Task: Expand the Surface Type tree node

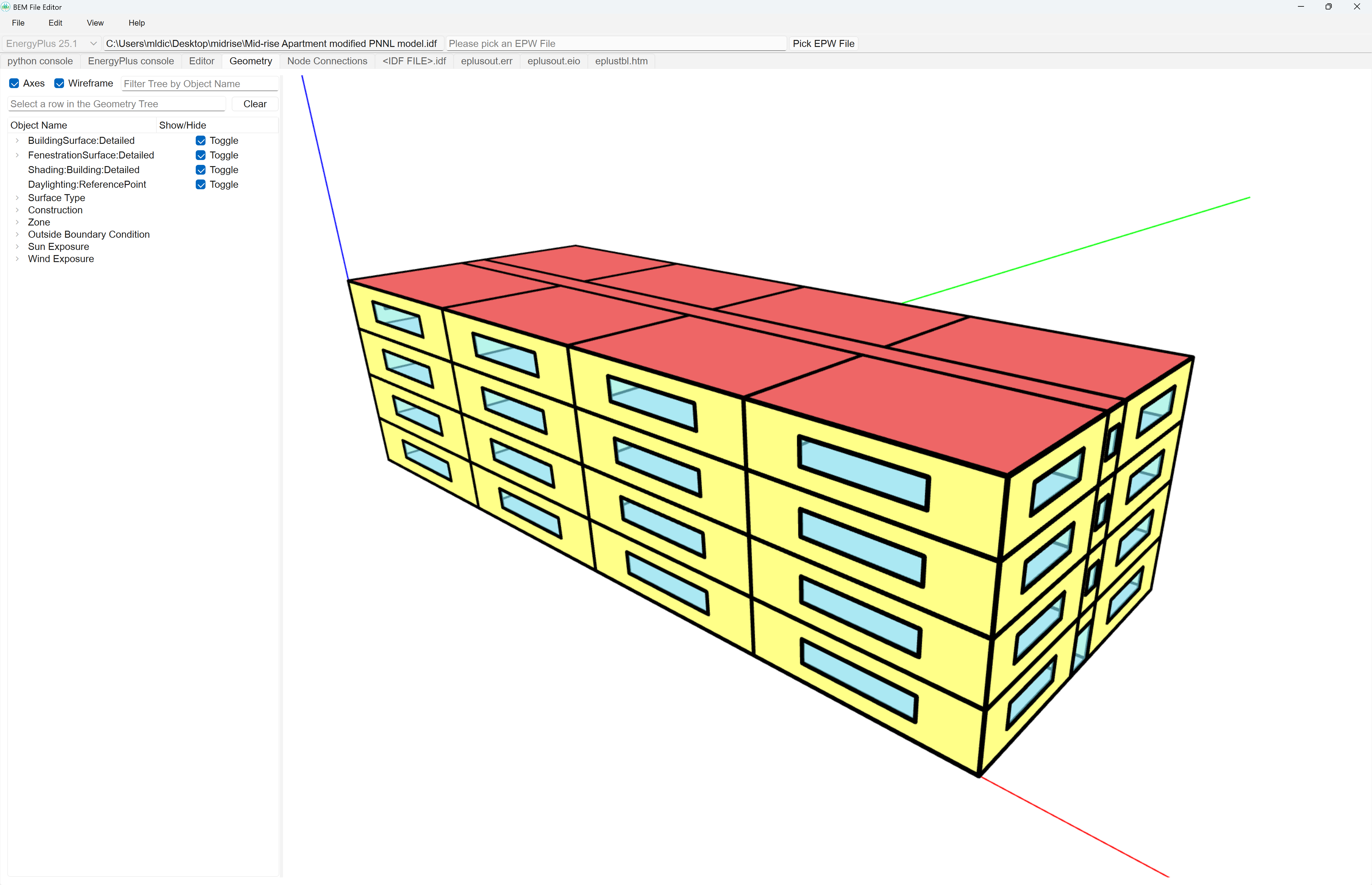Action: point(17,198)
